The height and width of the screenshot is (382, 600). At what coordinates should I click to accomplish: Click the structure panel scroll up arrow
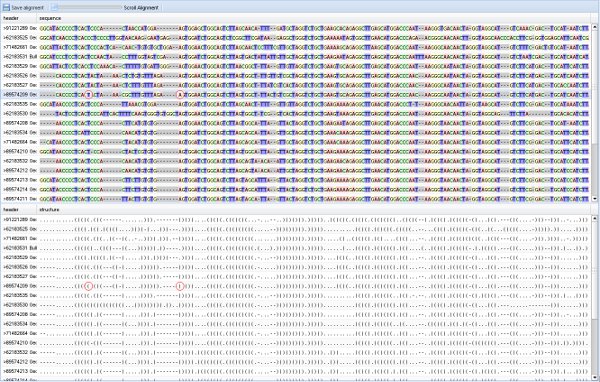coord(595,219)
